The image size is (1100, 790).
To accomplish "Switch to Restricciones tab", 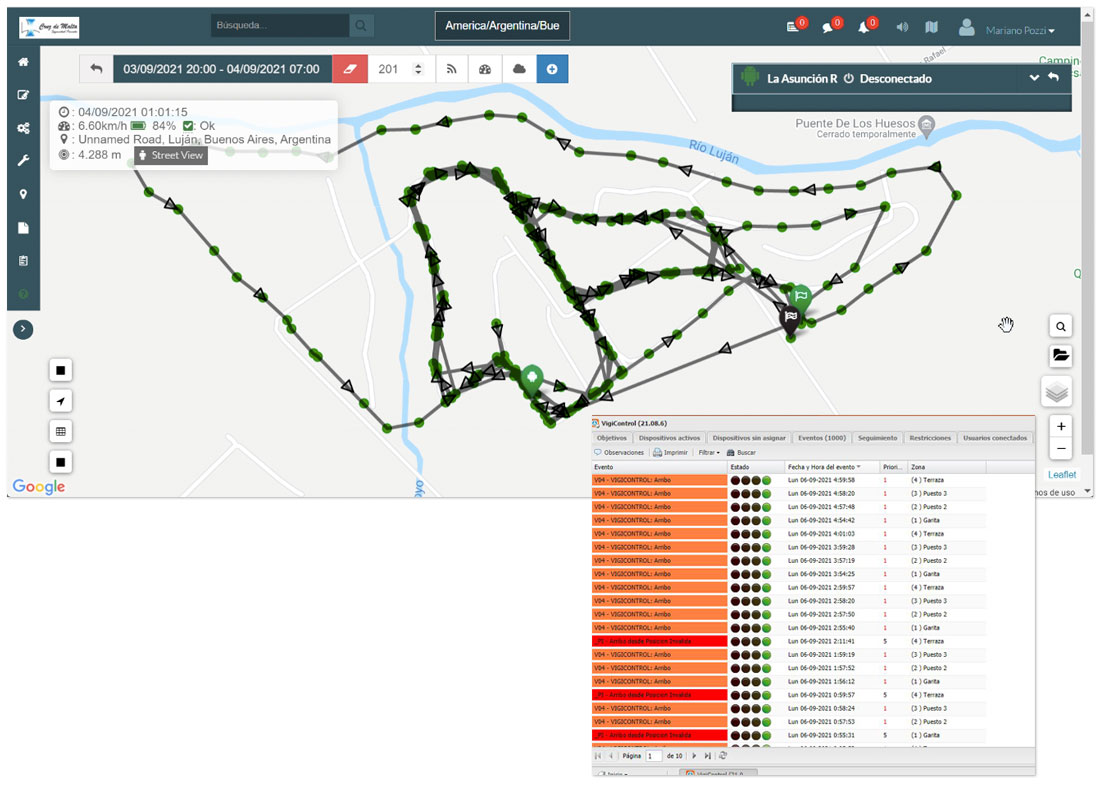I will (x=930, y=438).
